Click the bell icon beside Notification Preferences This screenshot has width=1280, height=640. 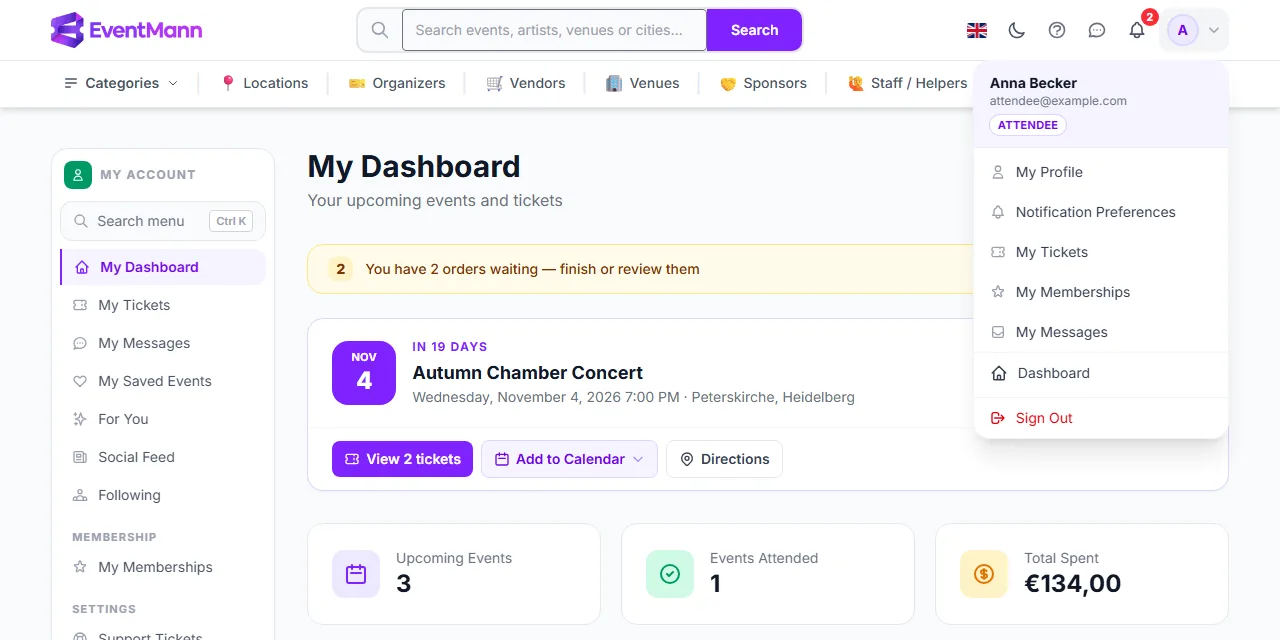(997, 212)
